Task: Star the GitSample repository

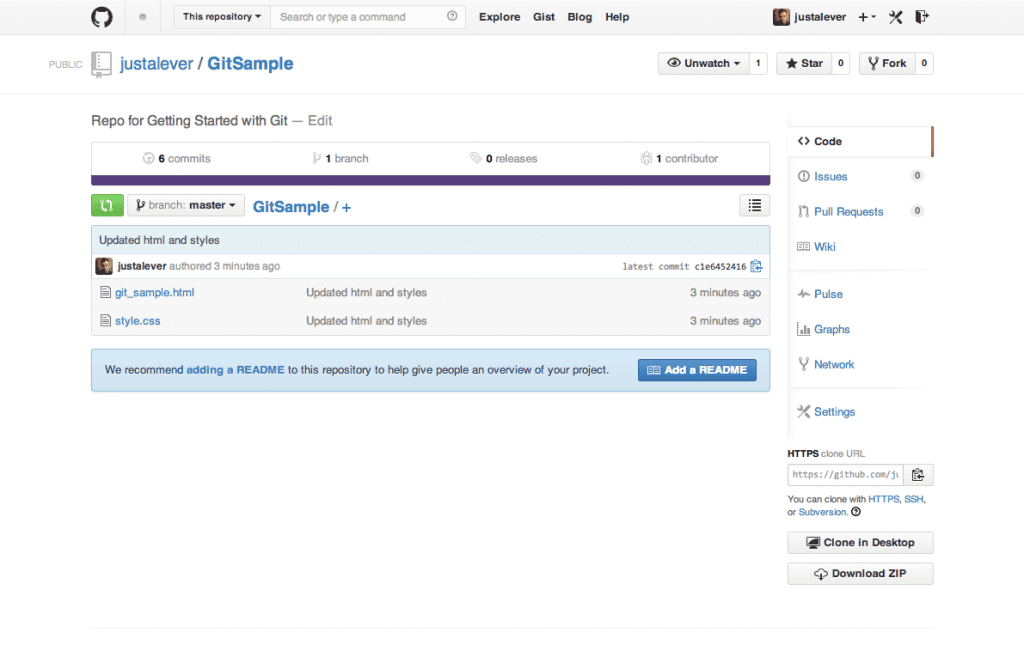Action: click(803, 63)
